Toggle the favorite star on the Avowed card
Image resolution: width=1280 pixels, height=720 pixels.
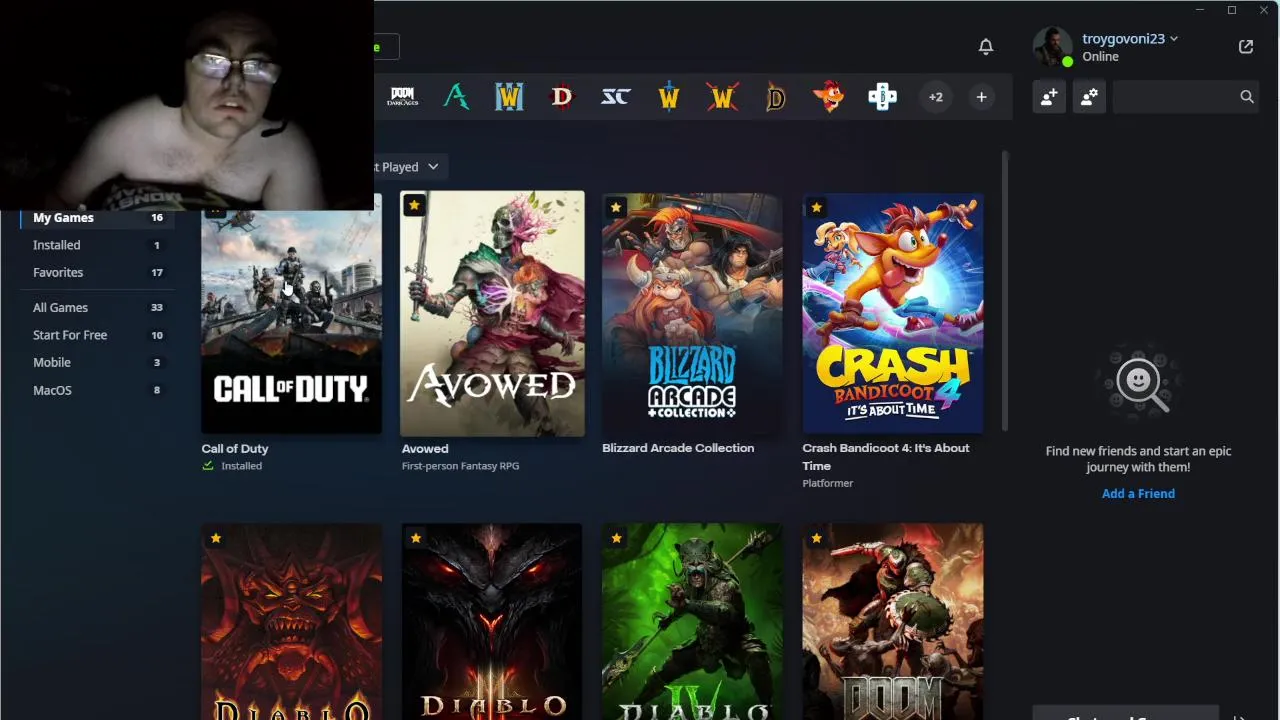pyautogui.click(x=414, y=205)
